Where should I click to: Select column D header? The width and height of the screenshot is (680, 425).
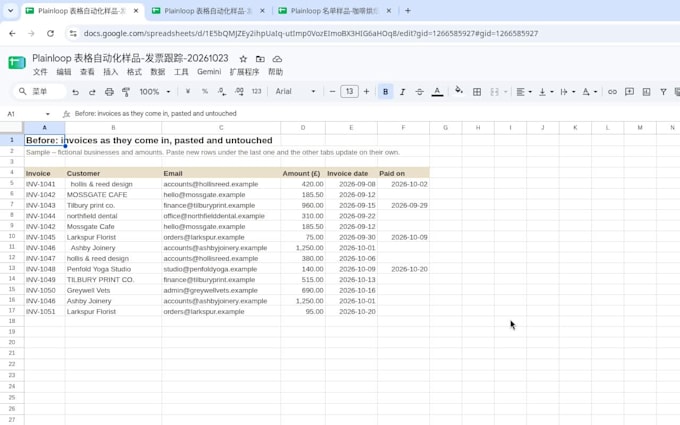(x=303, y=128)
